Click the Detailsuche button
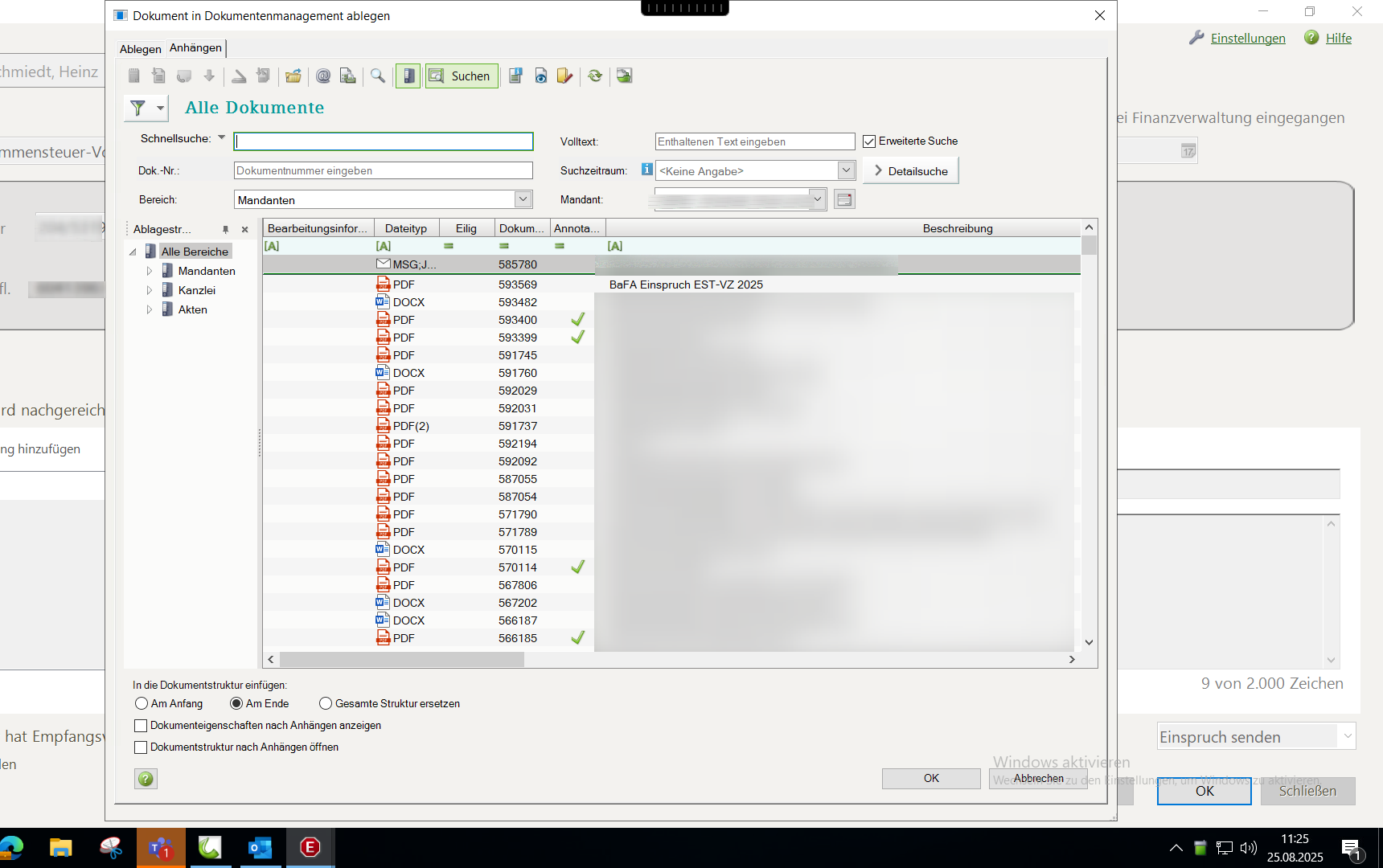The width and height of the screenshot is (1383, 868). point(911,171)
